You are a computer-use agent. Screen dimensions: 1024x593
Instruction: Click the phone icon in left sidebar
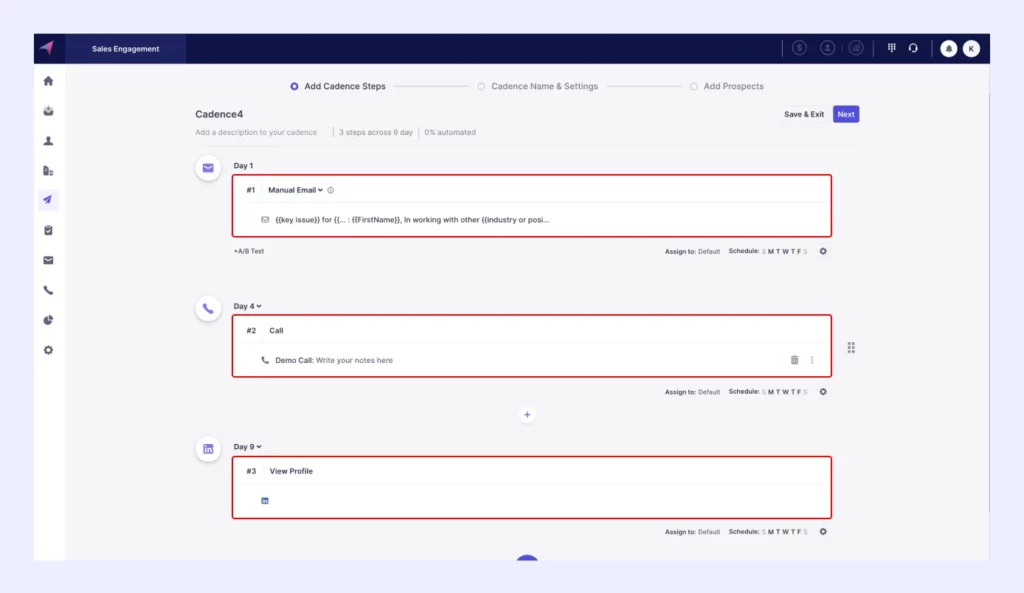(48, 291)
